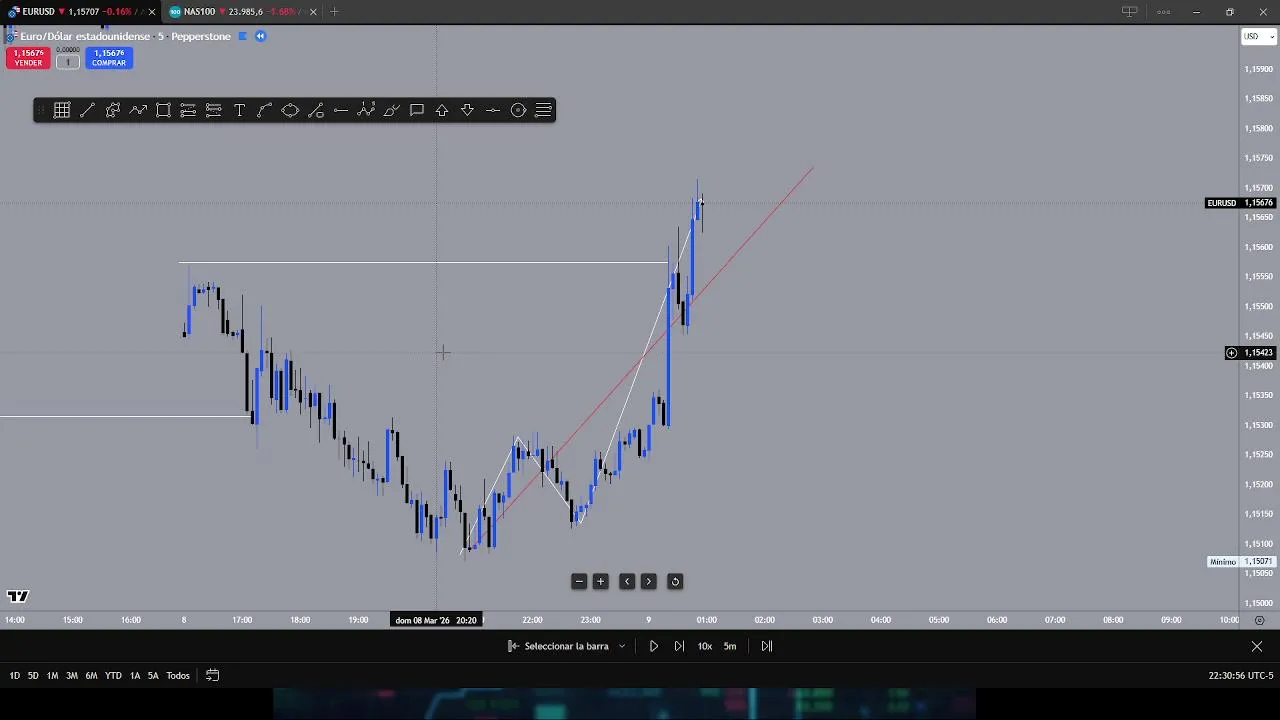Image resolution: width=1280 pixels, height=720 pixels.
Task: Select the arrow down marker tool
Action: click(467, 110)
